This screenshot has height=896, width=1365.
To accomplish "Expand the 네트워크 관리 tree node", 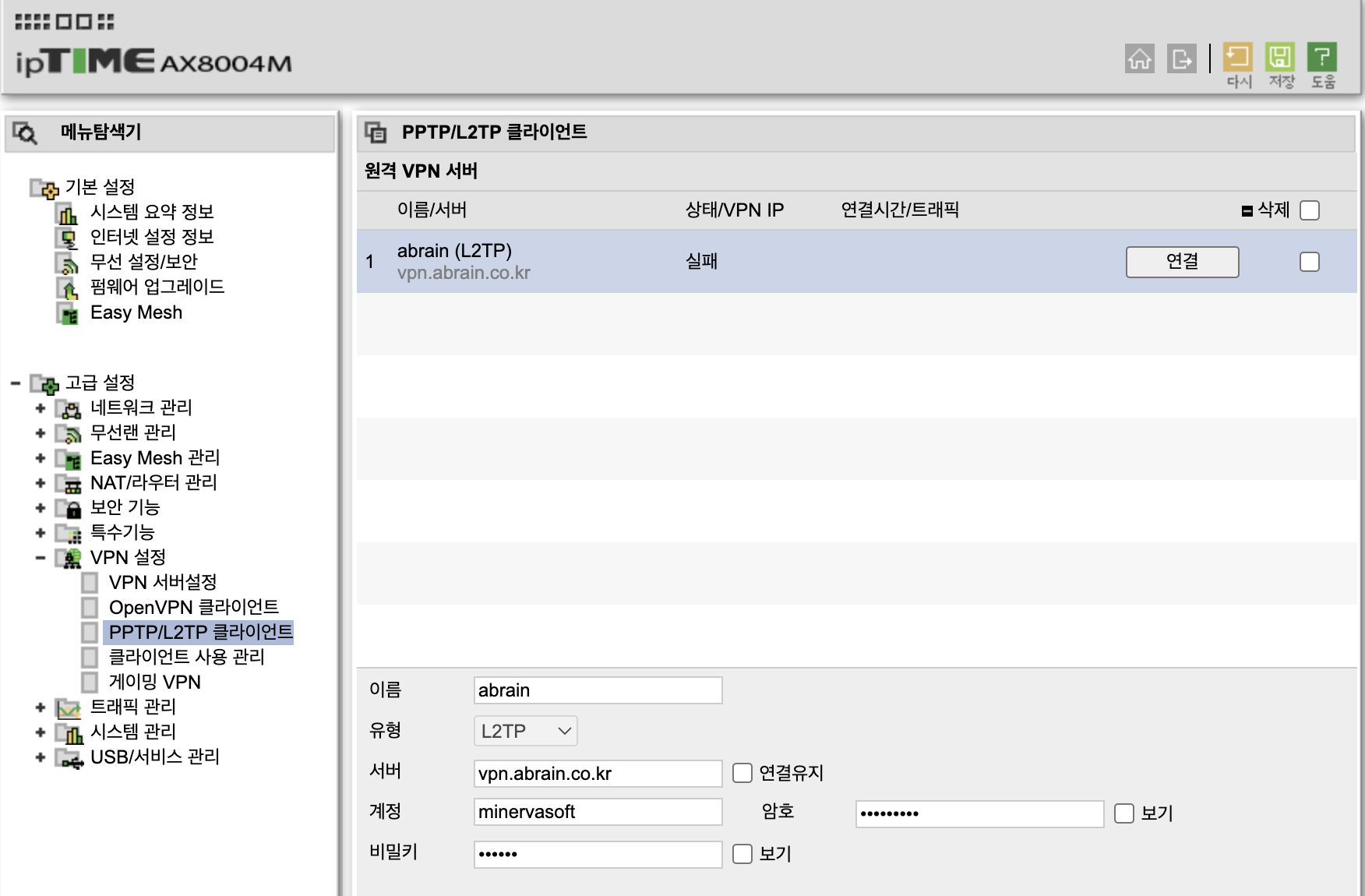I will (x=41, y=408).
